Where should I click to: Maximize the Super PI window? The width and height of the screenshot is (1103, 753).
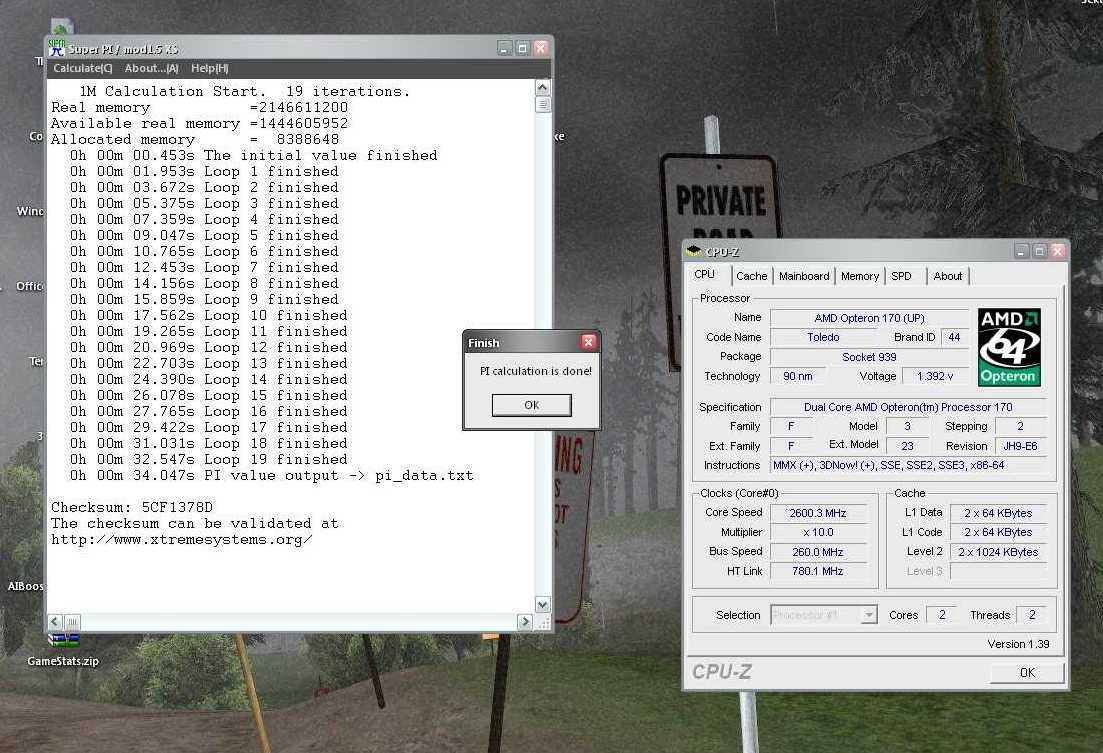[x=522, y=48]
